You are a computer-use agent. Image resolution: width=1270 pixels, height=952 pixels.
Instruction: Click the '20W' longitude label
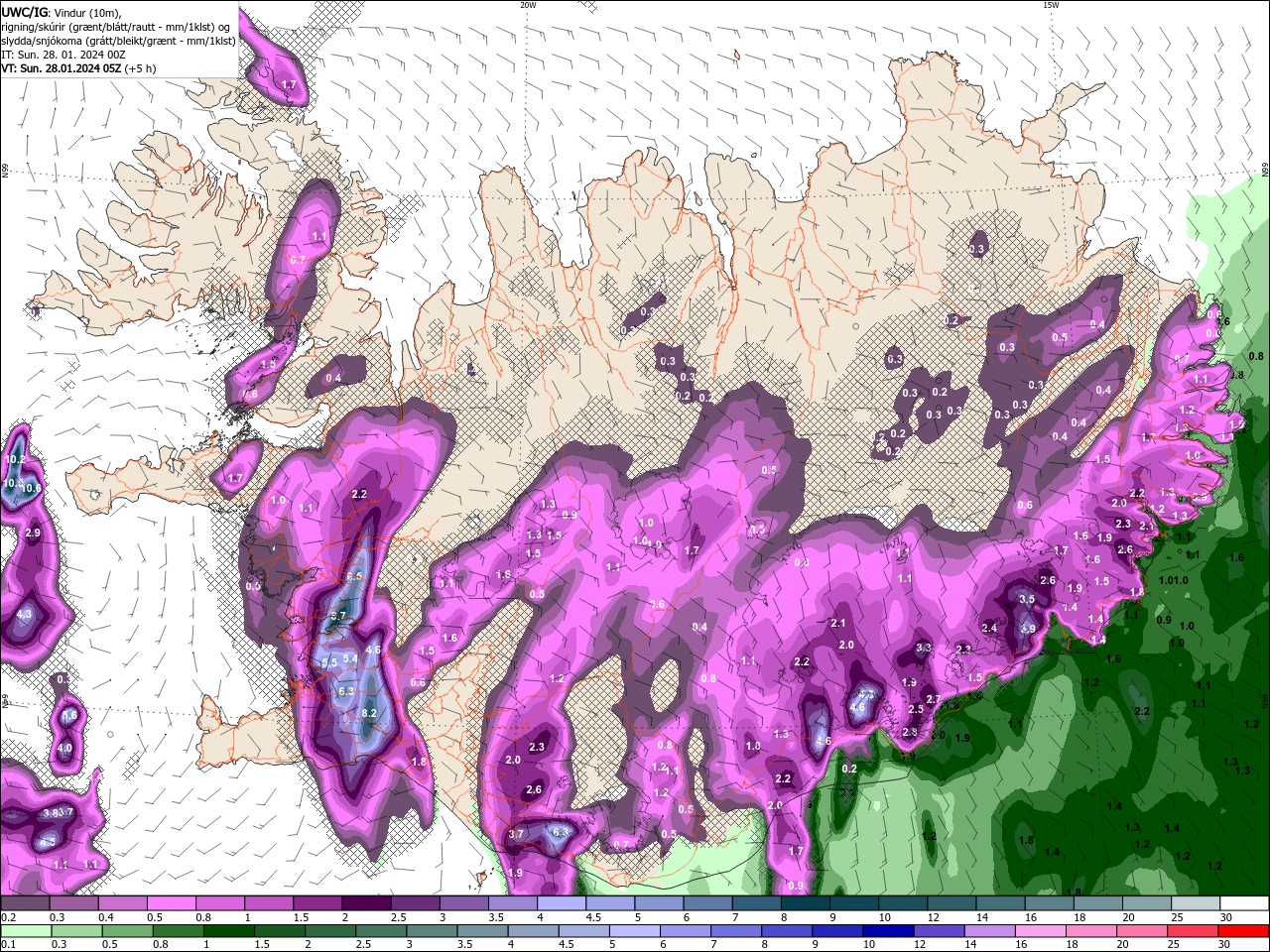click(528, 5)
